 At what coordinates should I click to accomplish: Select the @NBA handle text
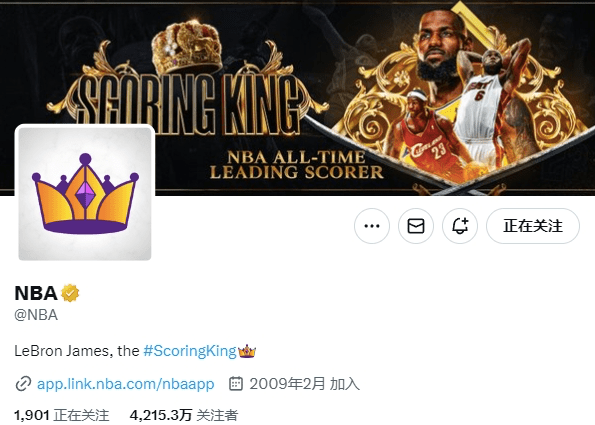tap(36, 315)
